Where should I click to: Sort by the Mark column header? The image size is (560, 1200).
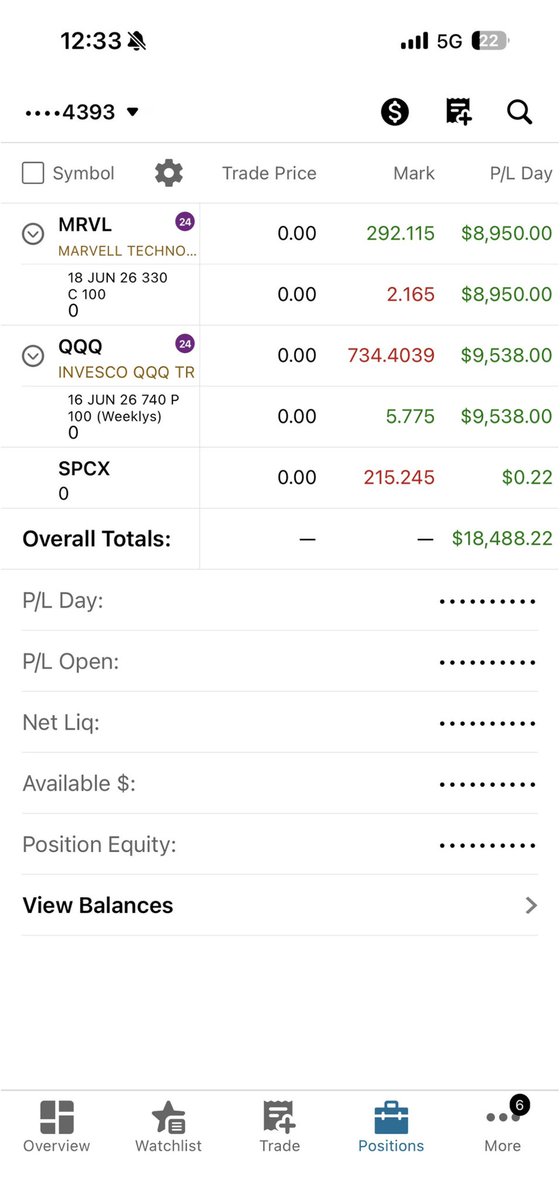tap(414, 173)
